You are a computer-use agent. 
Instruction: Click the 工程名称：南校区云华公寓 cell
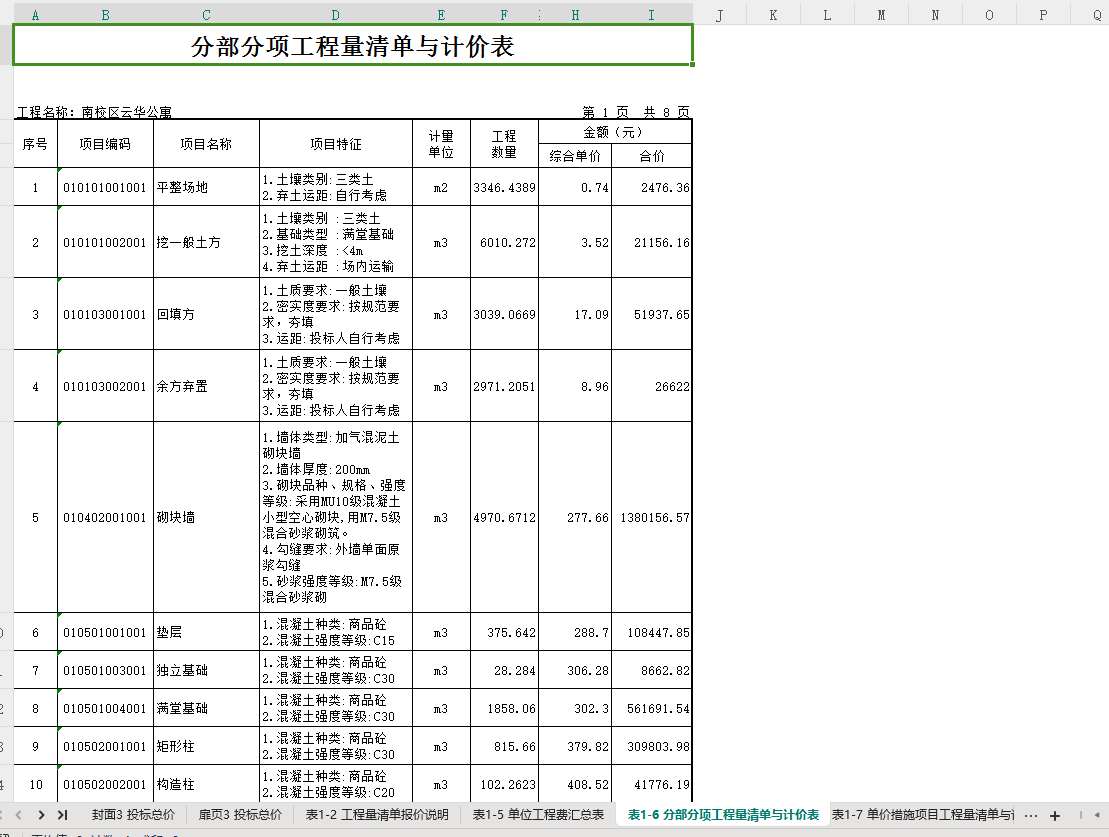click(x=95, y=112)
